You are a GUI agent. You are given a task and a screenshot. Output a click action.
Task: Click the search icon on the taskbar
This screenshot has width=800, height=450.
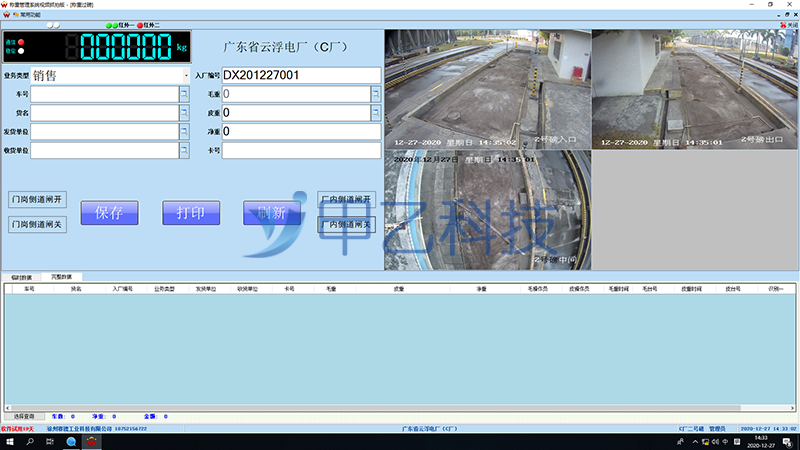click(x=31, y=441)
